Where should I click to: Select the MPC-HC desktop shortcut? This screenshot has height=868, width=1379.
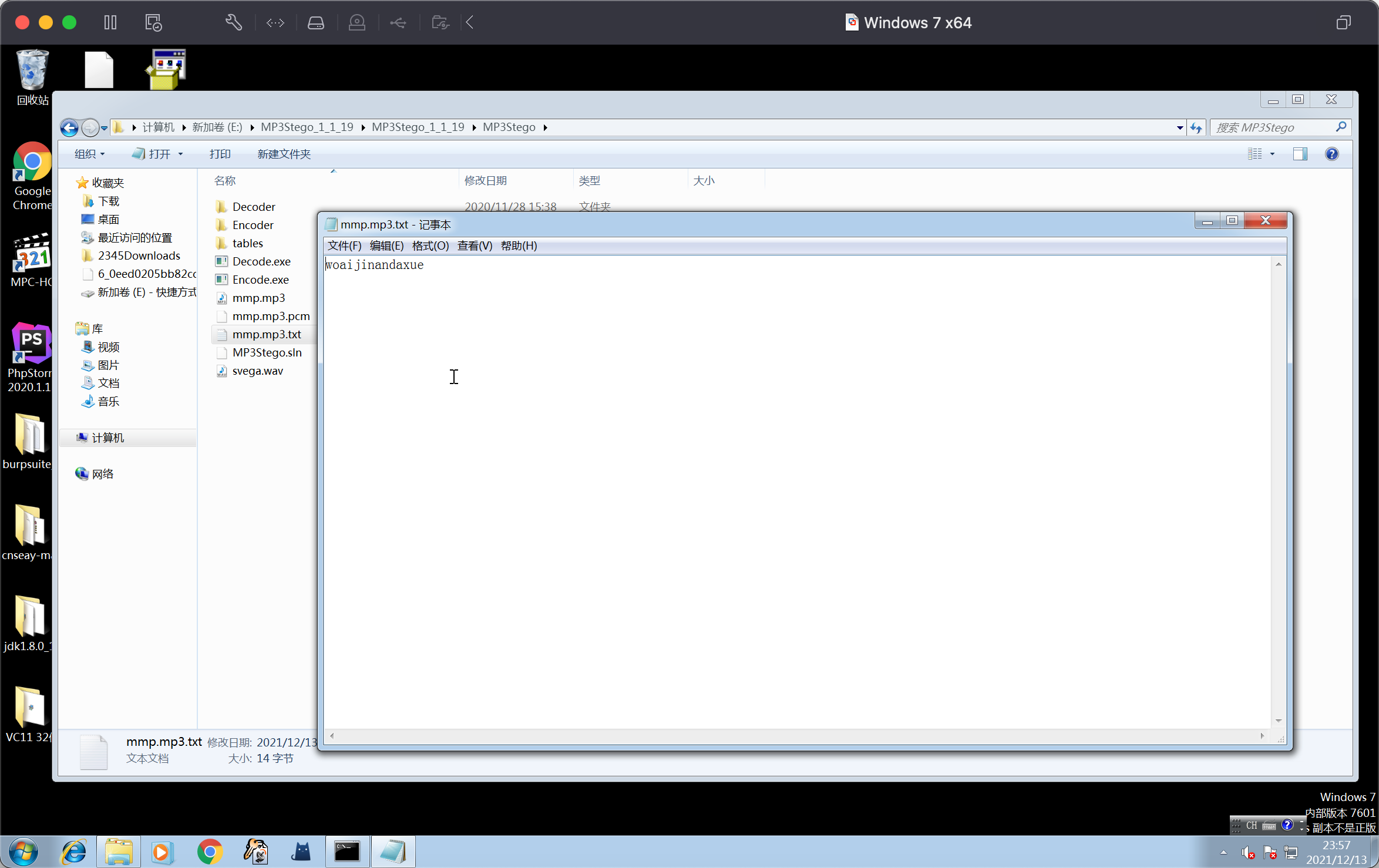click(x=32, y=260)
